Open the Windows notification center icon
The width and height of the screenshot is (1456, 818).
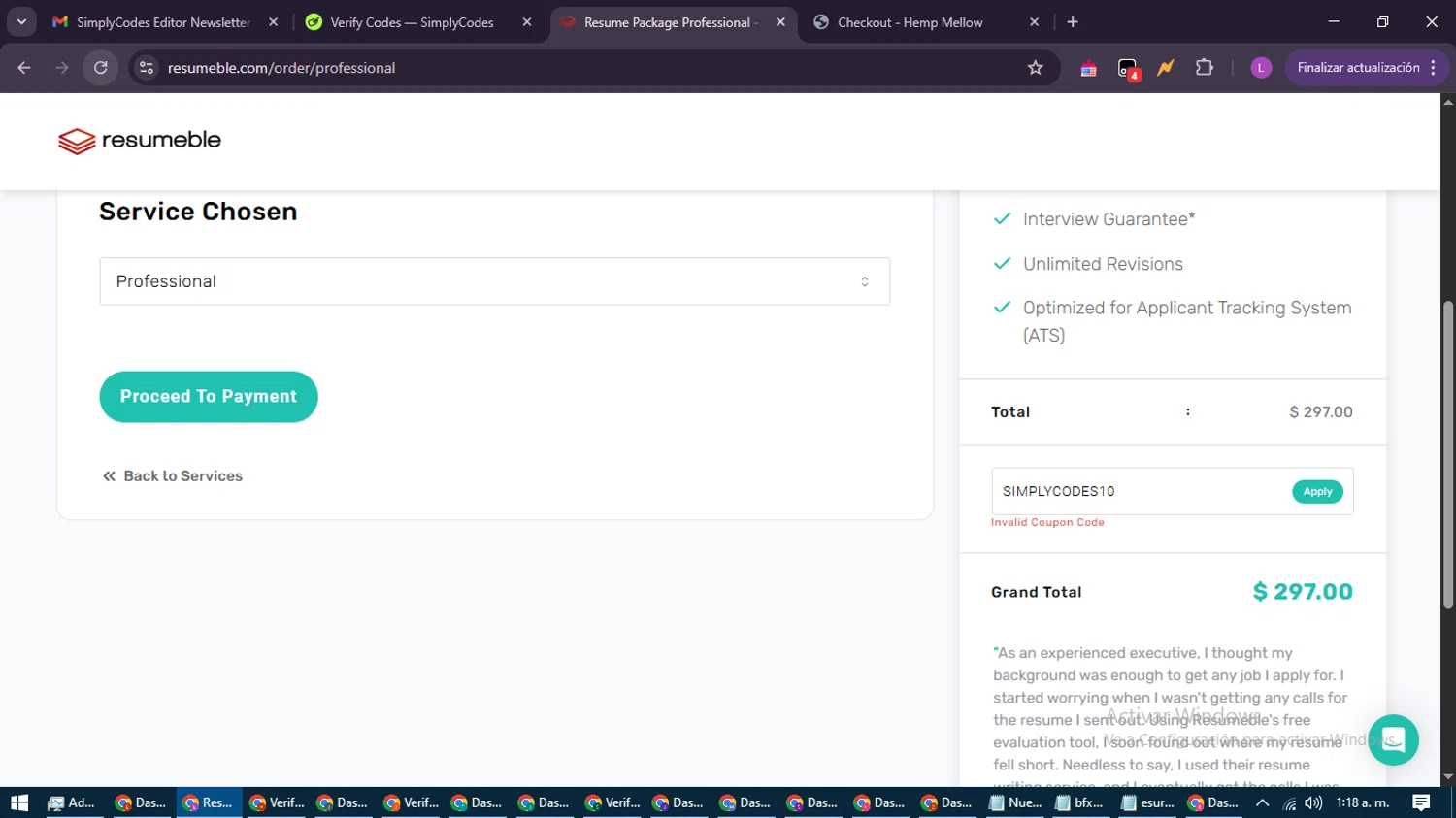click(x=1421, y=802)
